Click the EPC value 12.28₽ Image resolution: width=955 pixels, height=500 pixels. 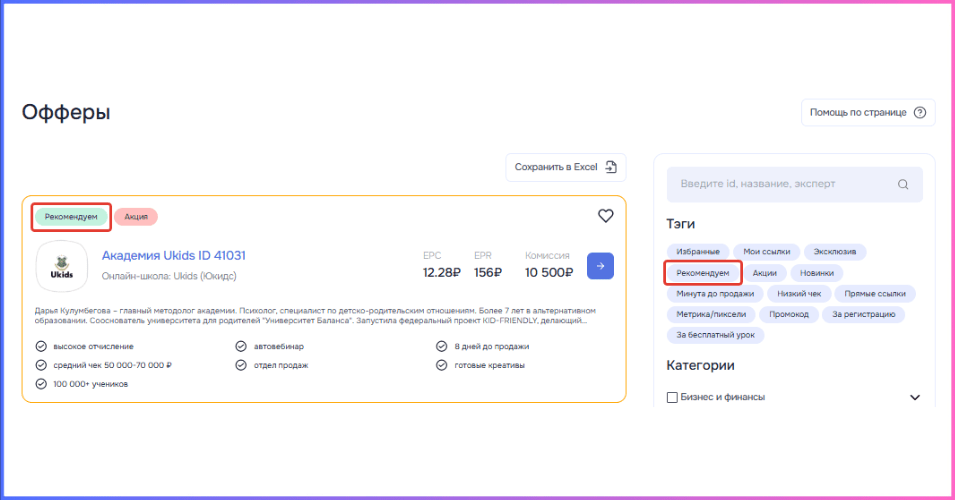[x=442, y=273]
